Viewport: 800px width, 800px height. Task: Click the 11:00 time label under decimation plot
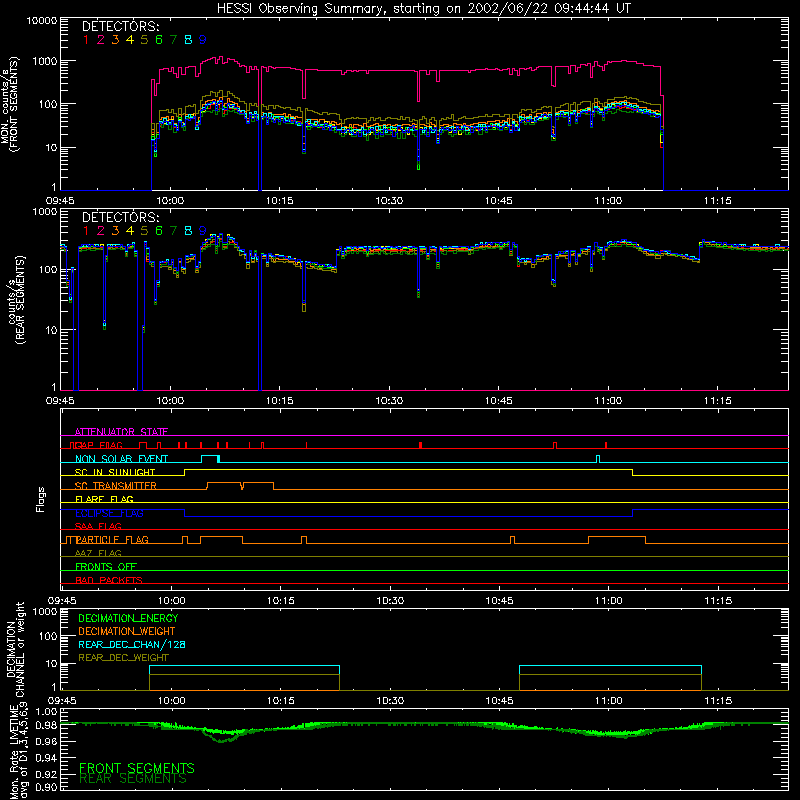(609, 701)
